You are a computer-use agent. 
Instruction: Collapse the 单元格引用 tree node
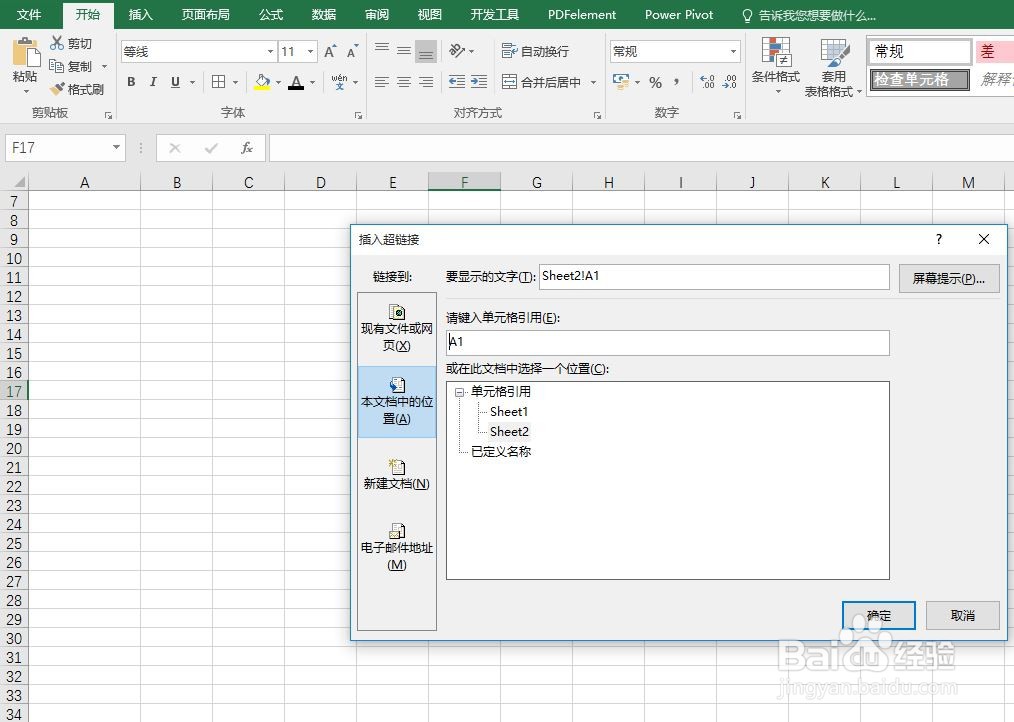[x=459, y=392]
